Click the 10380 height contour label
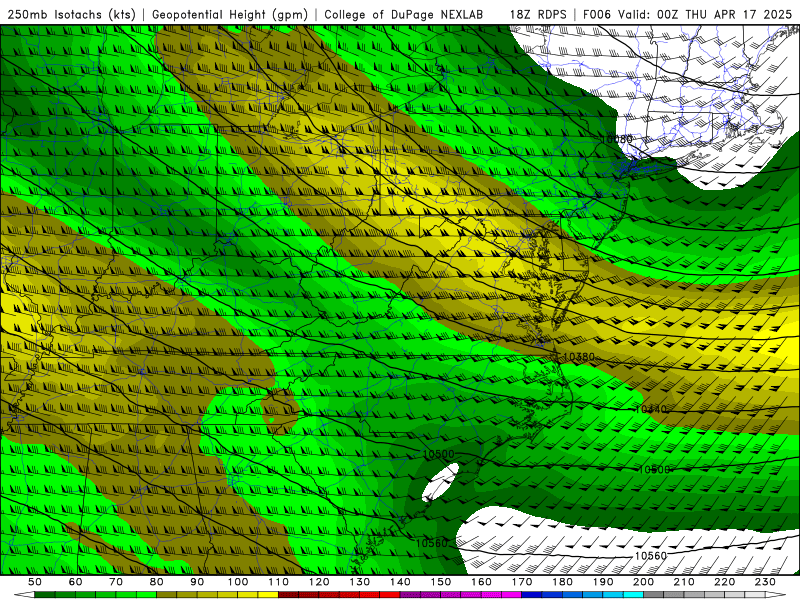This screenshot has width=800, height=600. pos(579,357)
